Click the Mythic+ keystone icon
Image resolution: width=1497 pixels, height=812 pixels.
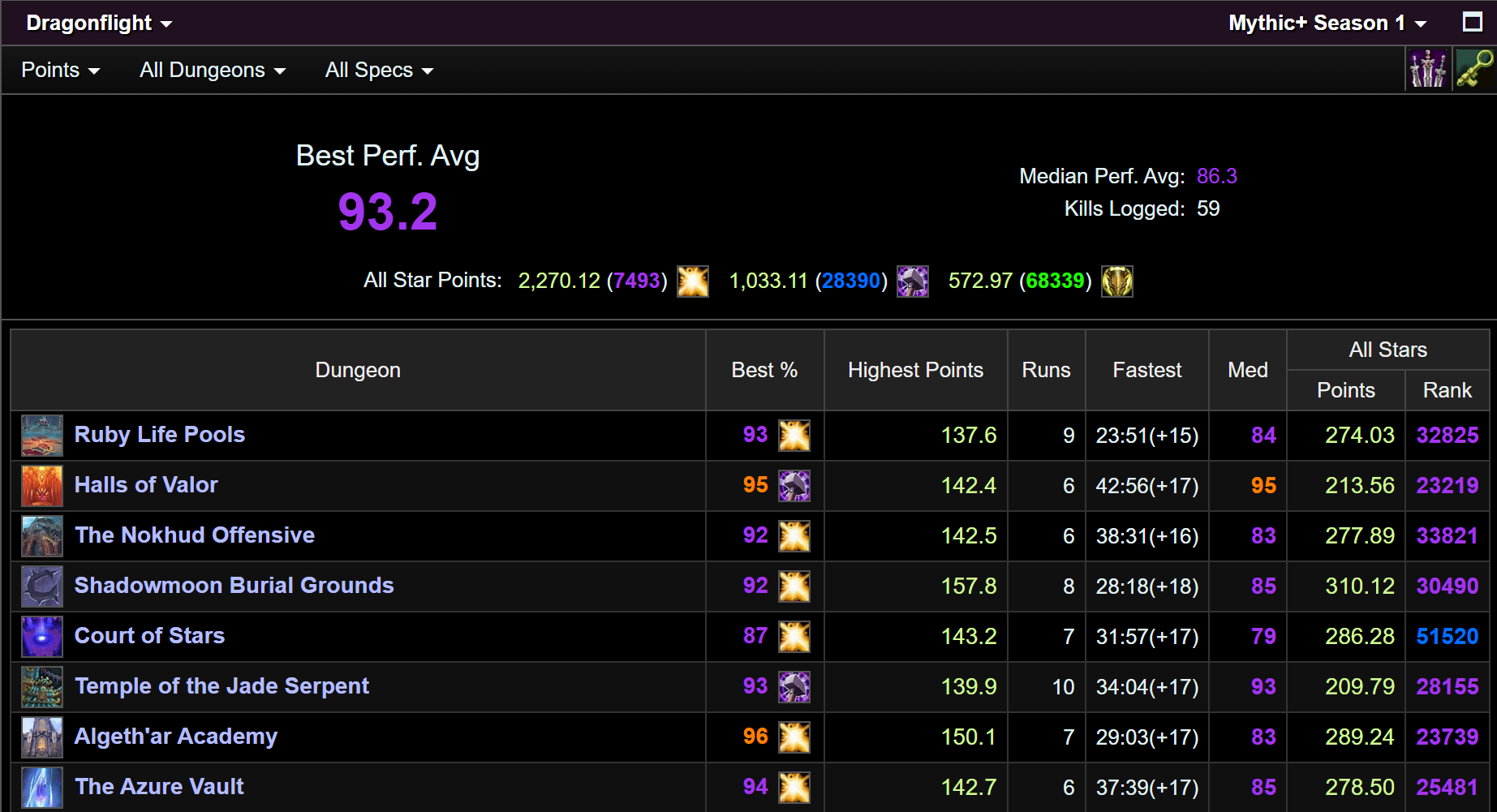pyautogui.click(x=1474, y=69)
